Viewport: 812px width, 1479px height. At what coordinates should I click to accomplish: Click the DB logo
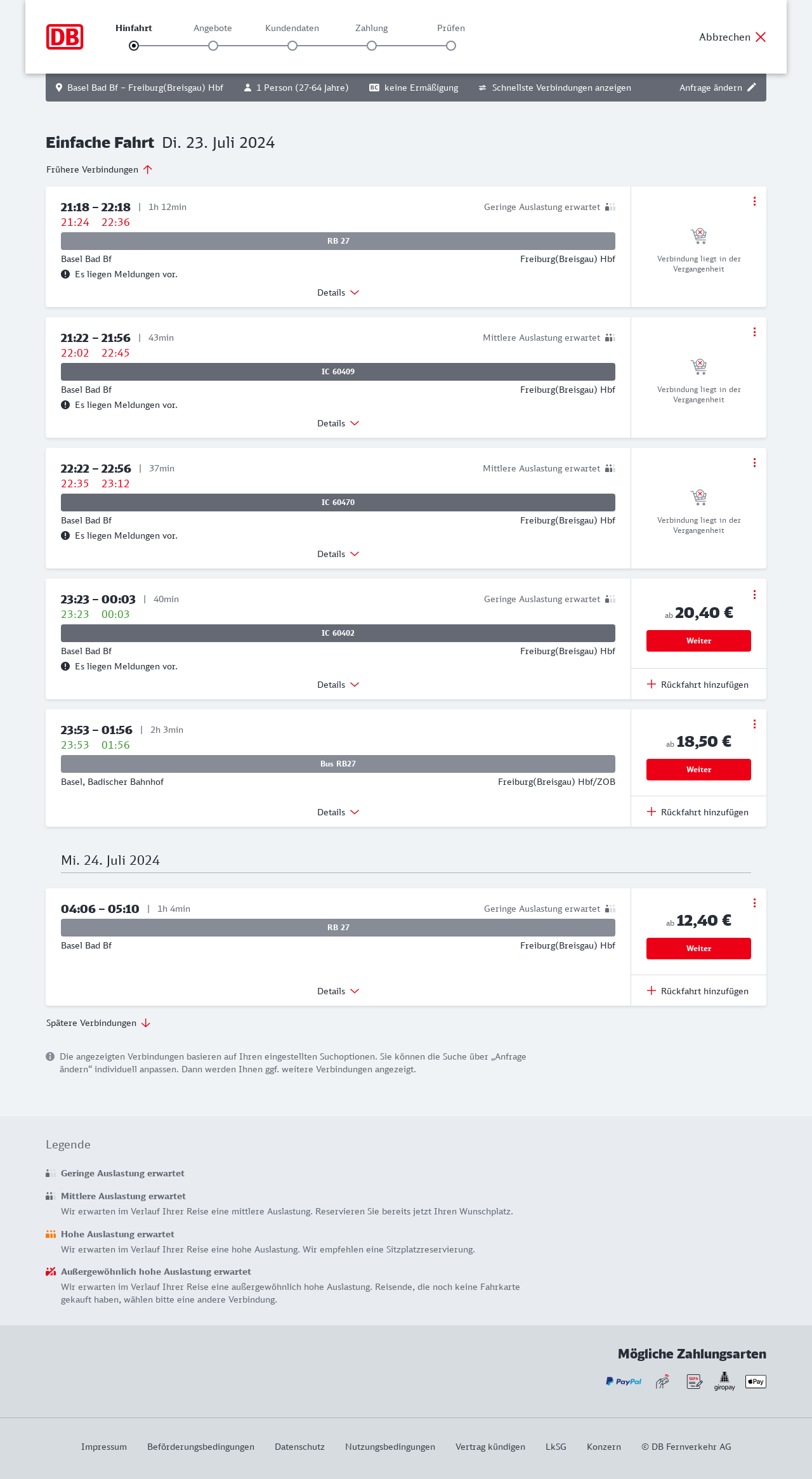[65, 37]
